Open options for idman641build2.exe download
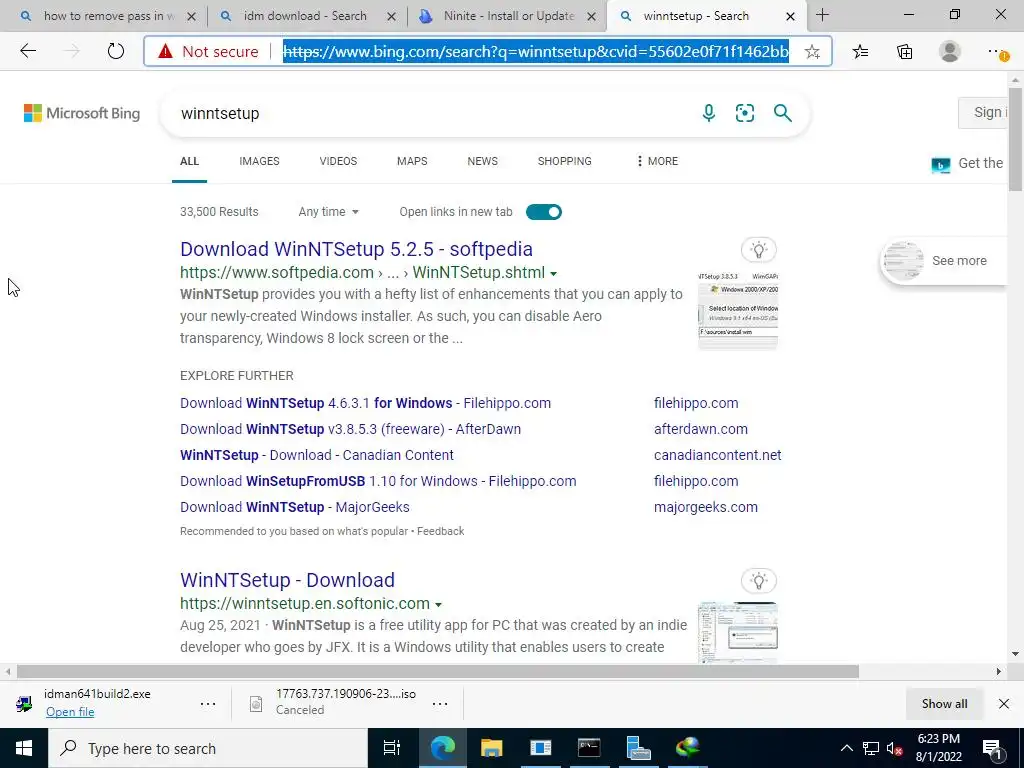1024x768 pixels. [x=208, y=704]
